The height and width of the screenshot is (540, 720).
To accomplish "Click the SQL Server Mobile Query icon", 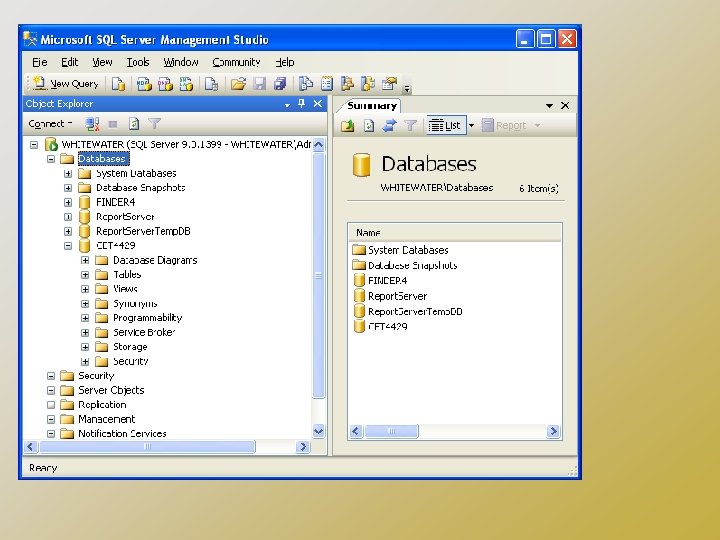I will coord(211,84).
